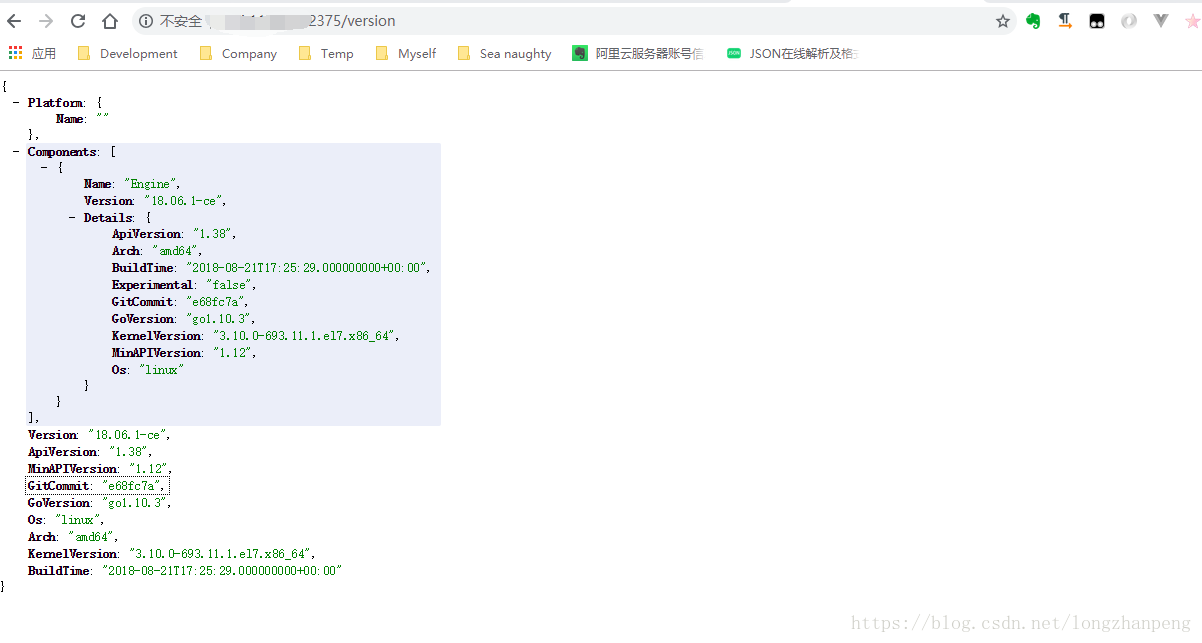Open the 阿里云服务器账号 bookmark
Screen dimensions: 1202x643
[638, 53]
